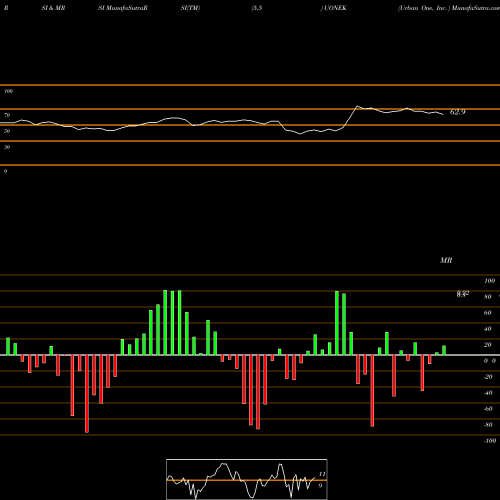
Task: Click the 80 label on MR axis
Action: [488, 297]
